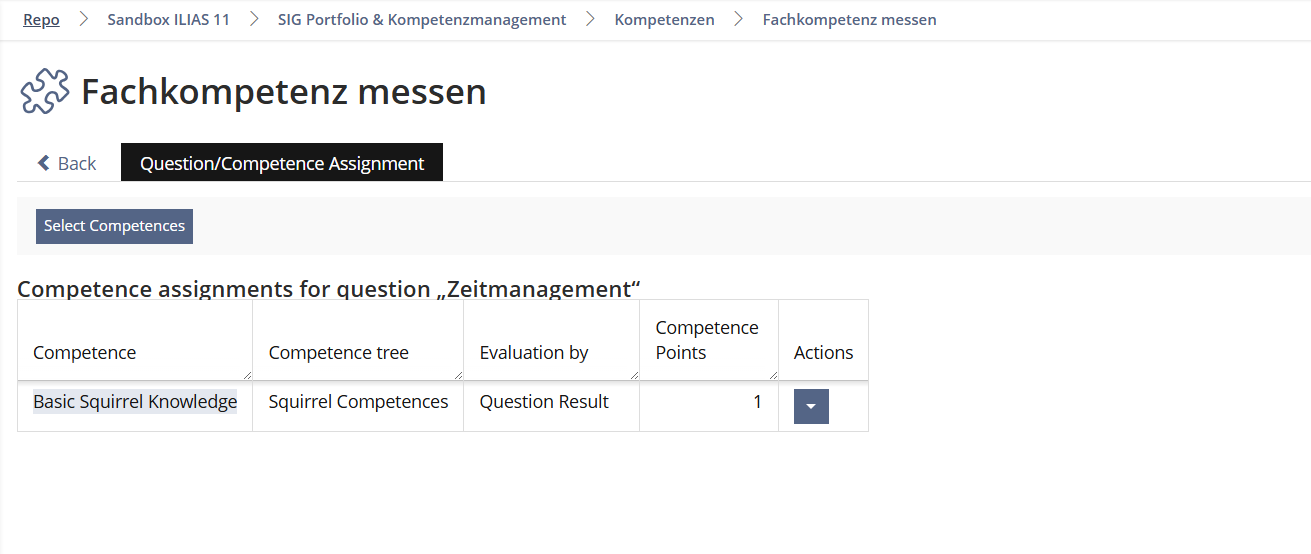The height and width of the screenshot is (554, 1311).
Task: Click the Competence Points column header
Action: pyautogui.click(x=709, y=340)
